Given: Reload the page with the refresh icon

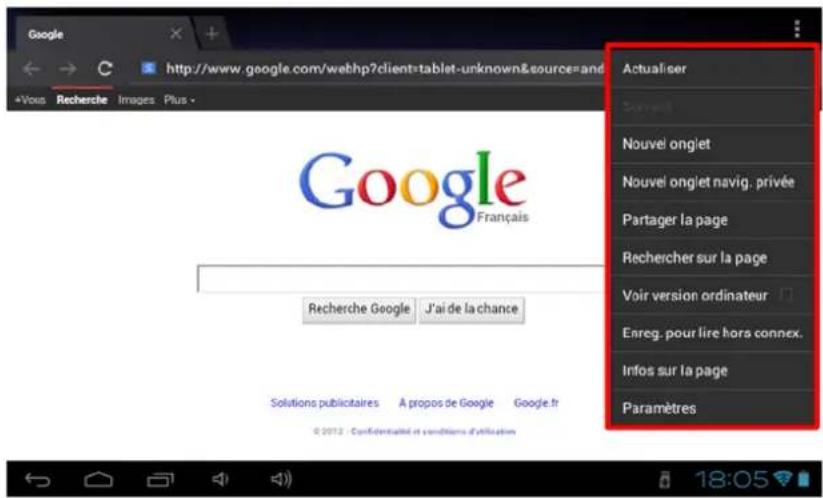Looking at the screenshot, I should (105, 68).
